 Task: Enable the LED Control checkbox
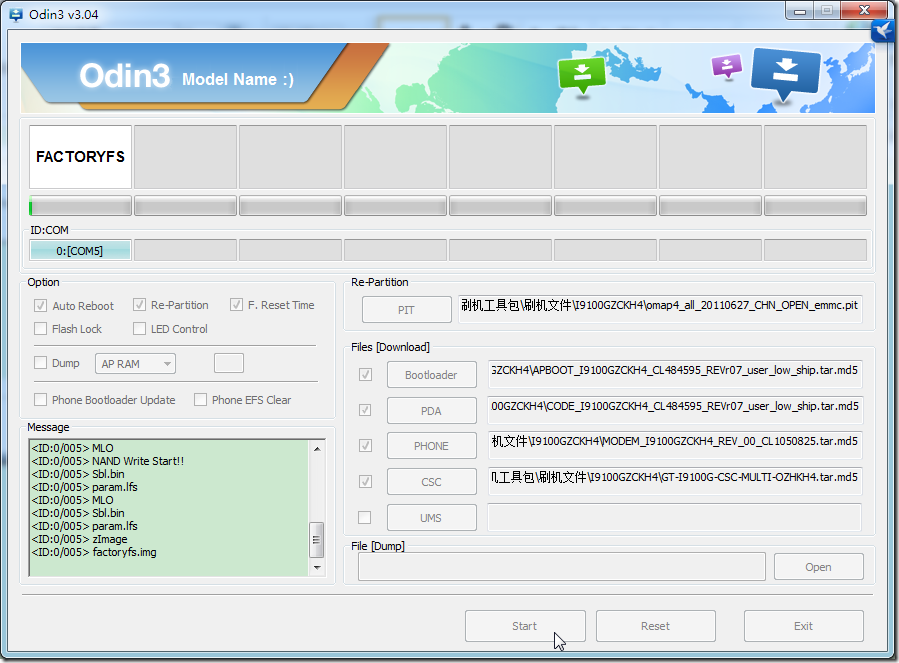[139, 329]
